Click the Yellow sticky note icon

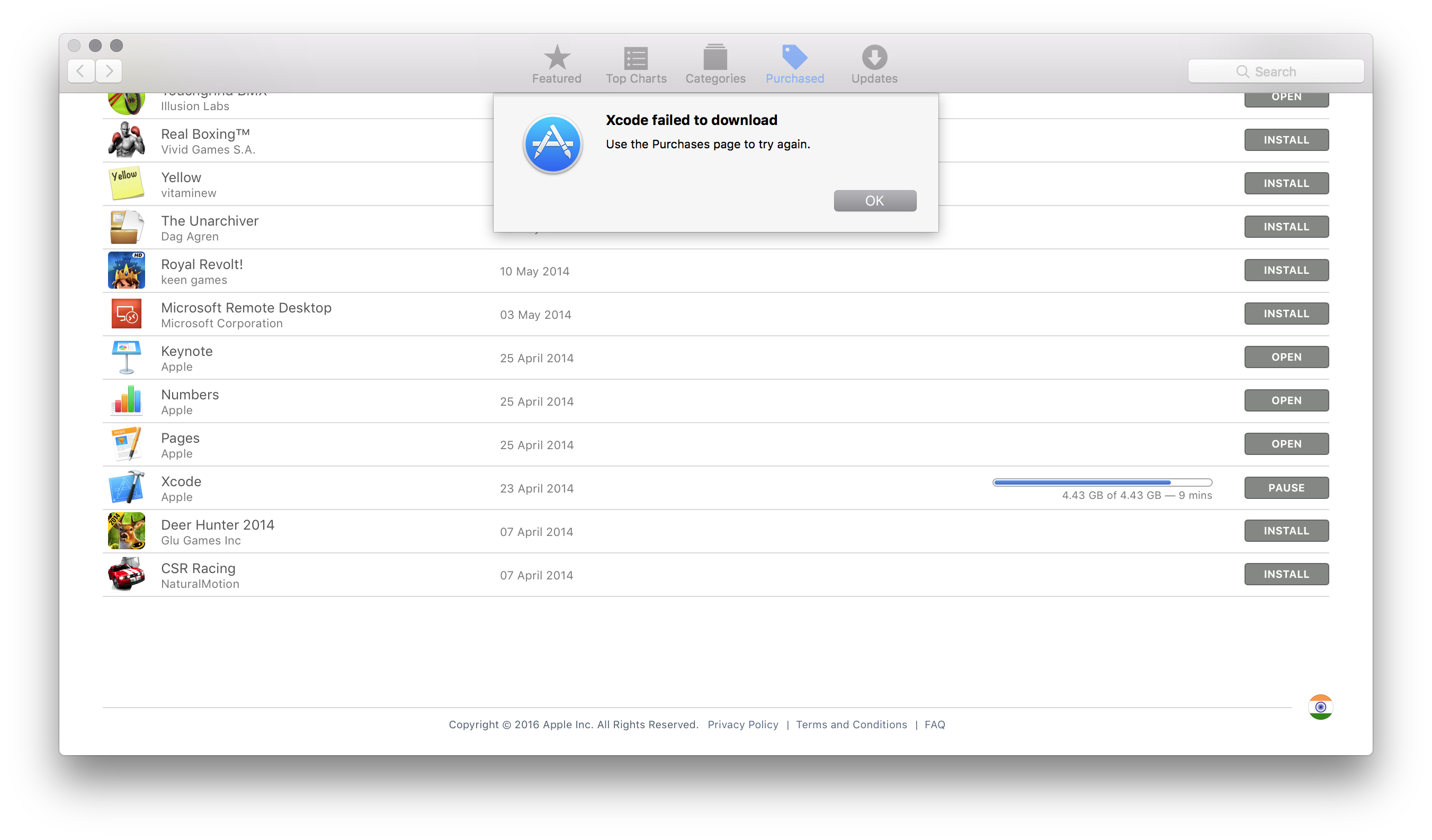pos(126,183)
